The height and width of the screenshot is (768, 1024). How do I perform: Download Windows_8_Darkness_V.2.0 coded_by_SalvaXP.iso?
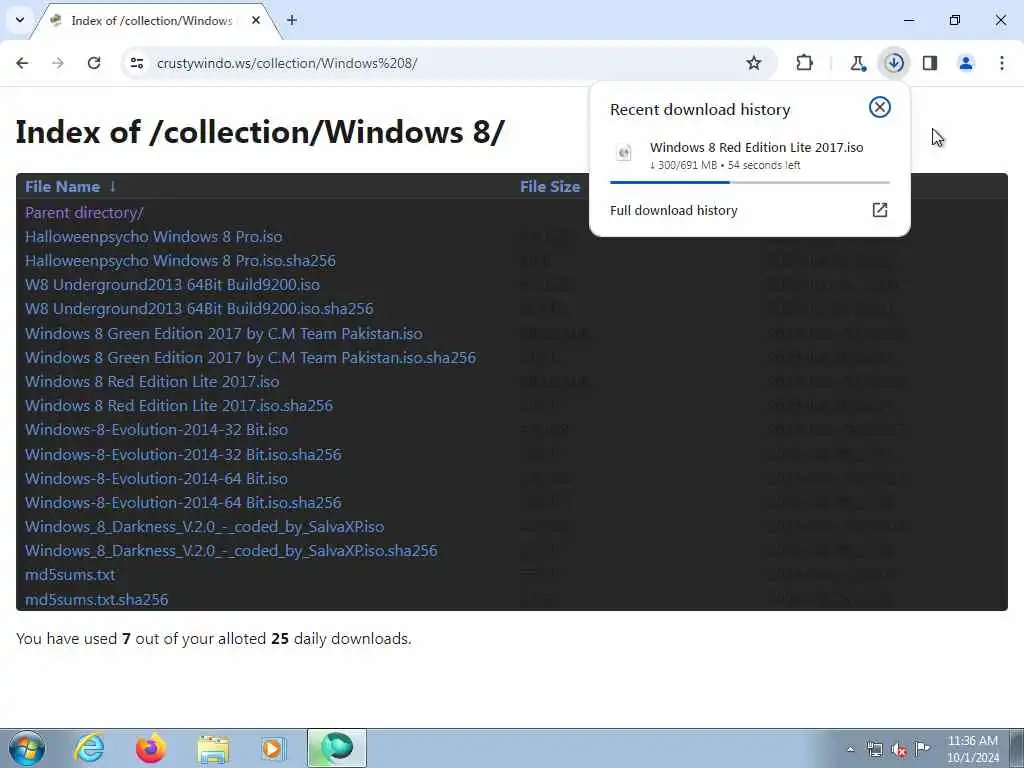[204, 527]
